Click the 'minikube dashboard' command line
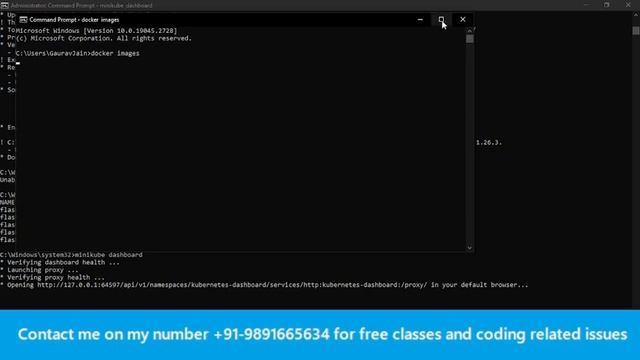 71,255
